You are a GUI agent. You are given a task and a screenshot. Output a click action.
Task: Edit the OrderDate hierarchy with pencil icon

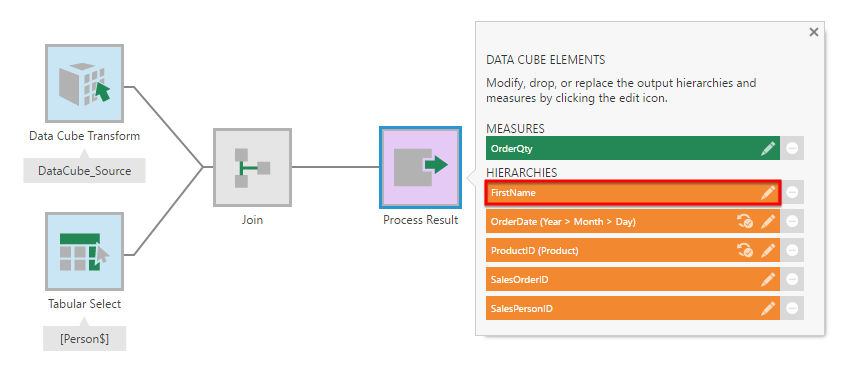tap(768, 221)
